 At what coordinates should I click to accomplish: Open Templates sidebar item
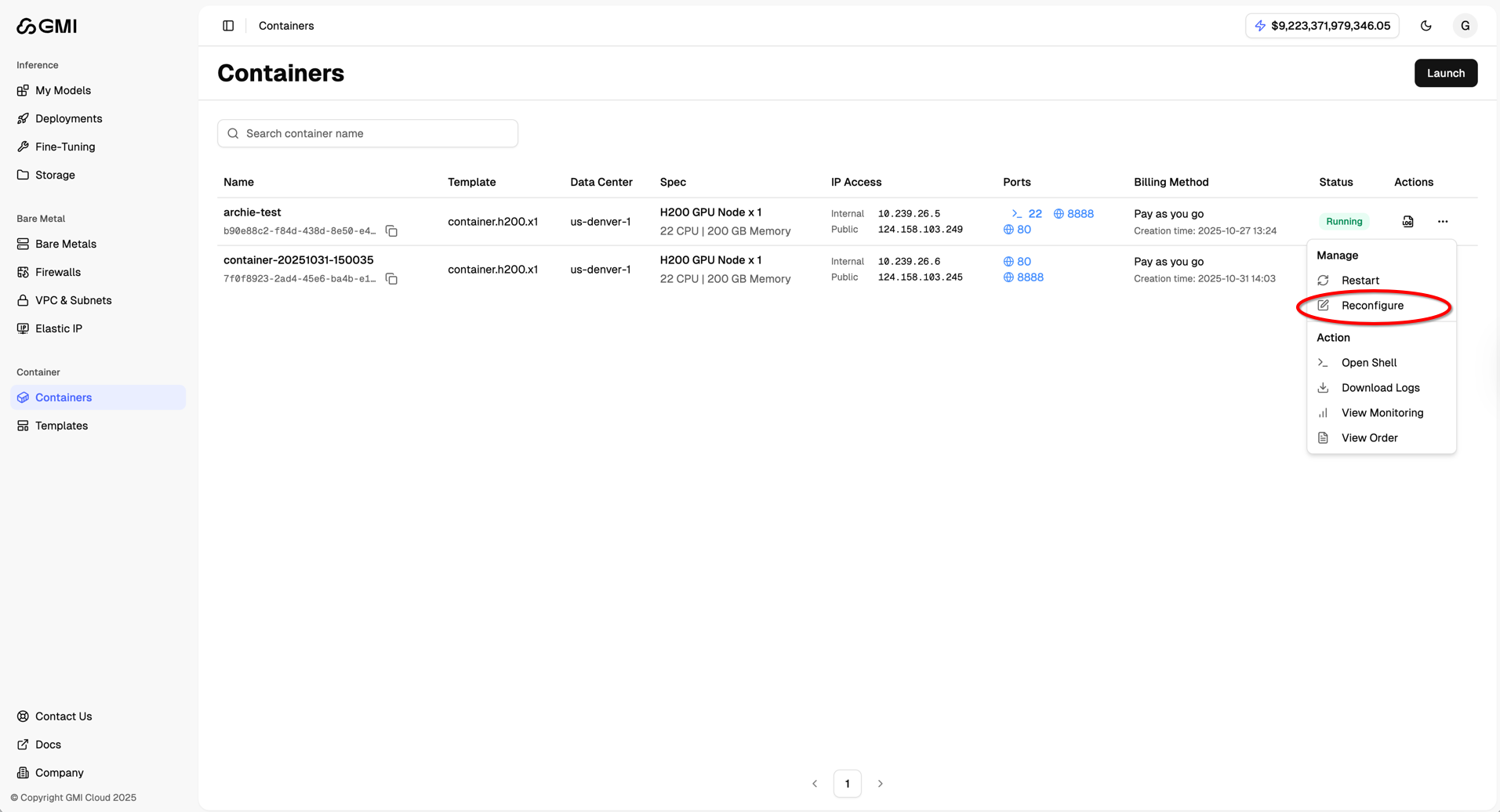[x=98, y=426]
